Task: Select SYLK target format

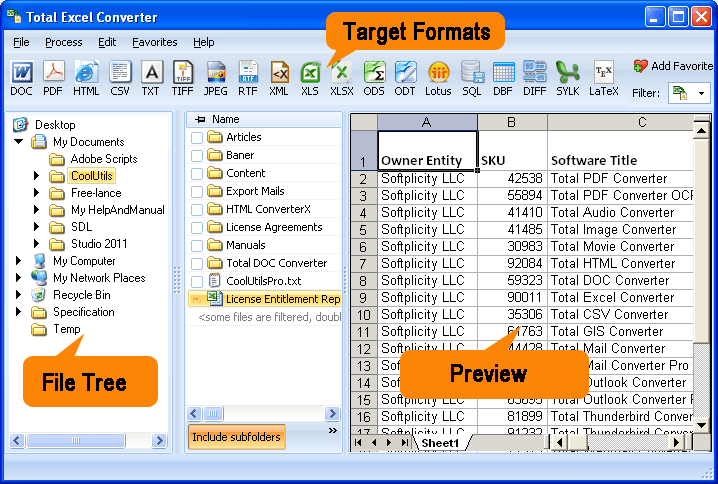Action: point(568,78)
